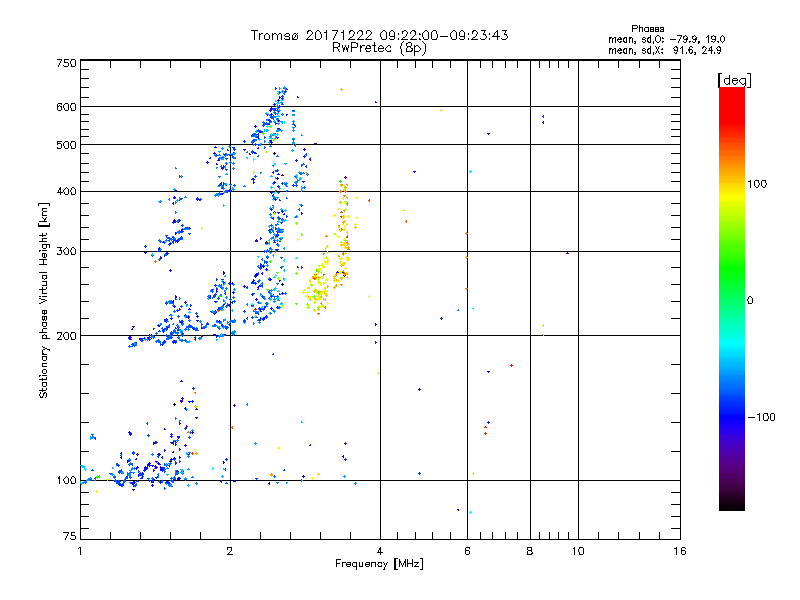Click the 'Stationary phase Virtual Height [km]' axis label

(43, 300)
